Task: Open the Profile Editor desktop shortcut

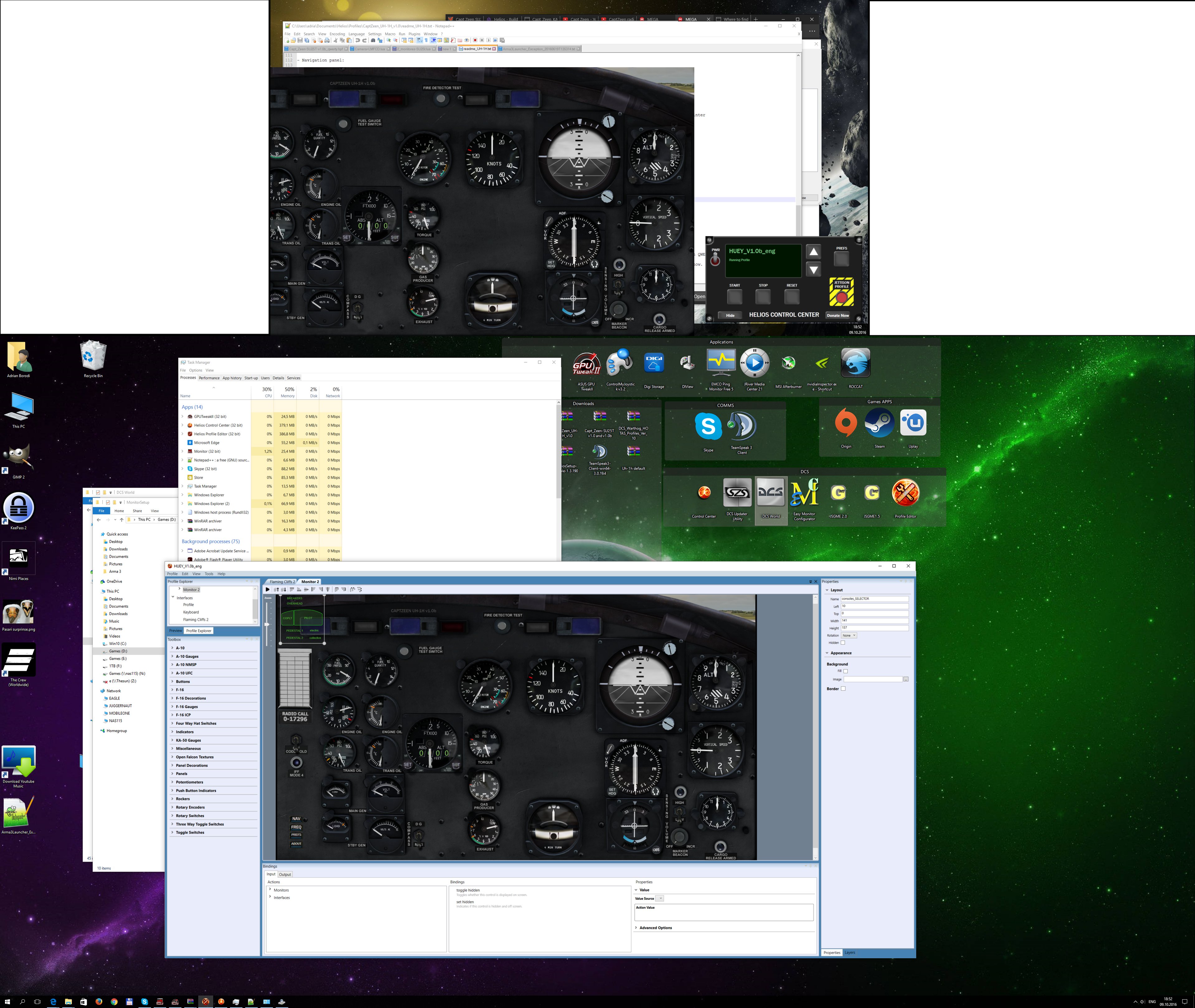Action: coord(905,498)
